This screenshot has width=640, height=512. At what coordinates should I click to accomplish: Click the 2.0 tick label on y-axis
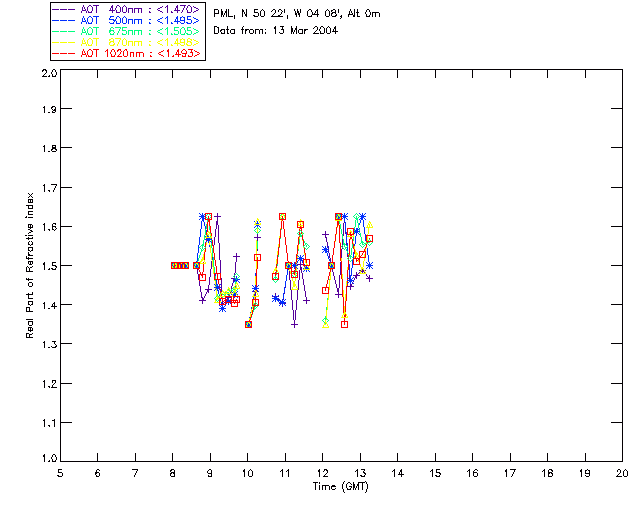coord(49,73)
